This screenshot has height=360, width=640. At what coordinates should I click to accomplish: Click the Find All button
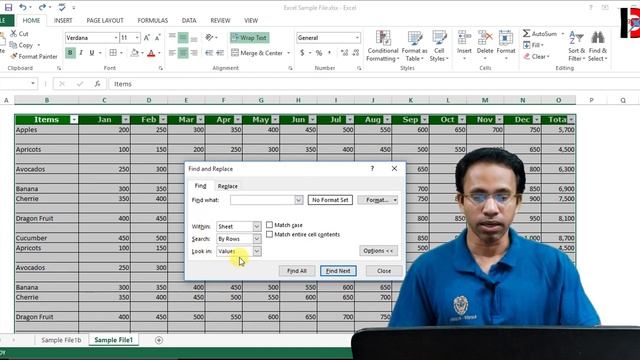(x=297, y=271)
